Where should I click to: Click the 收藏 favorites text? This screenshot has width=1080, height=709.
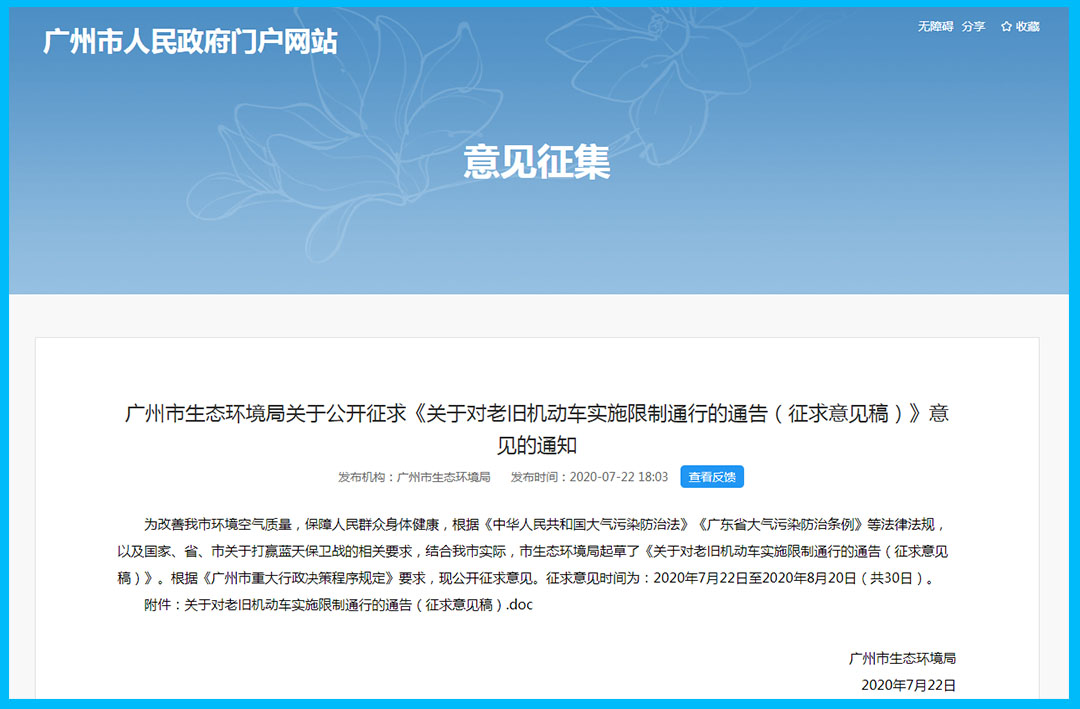1028,27
